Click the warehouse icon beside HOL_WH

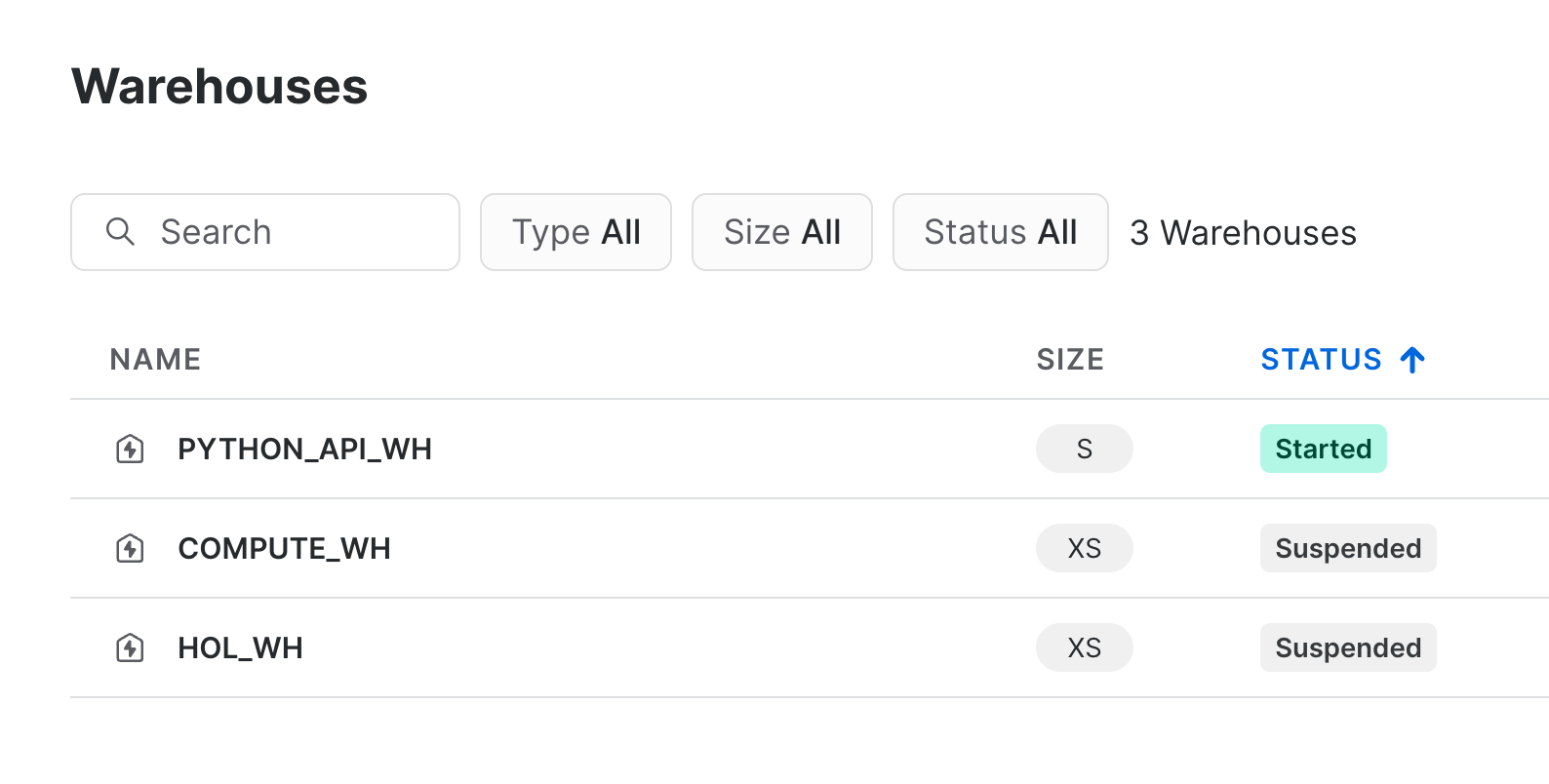click(130, 647)
